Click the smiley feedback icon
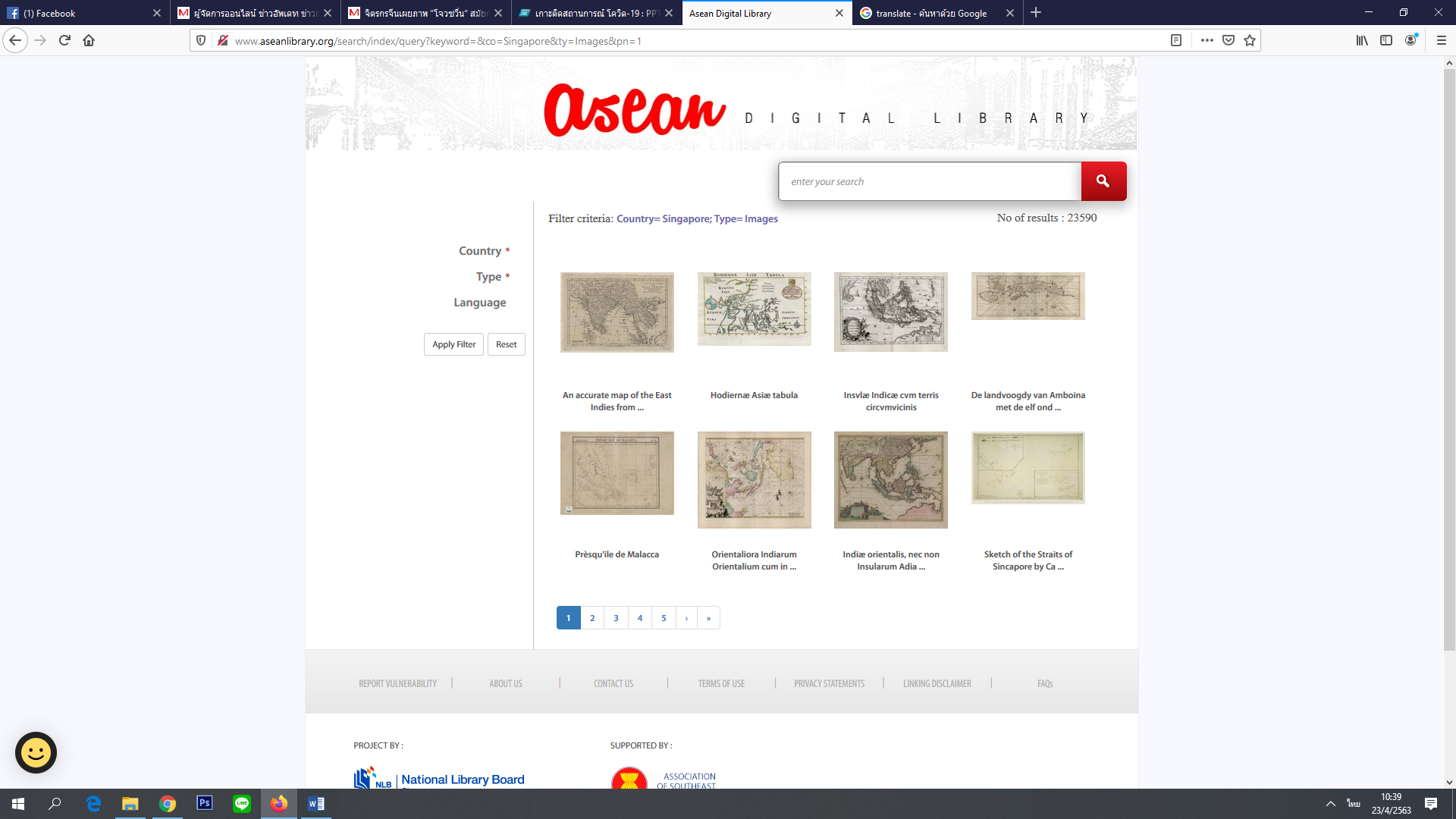 point(36,752)
